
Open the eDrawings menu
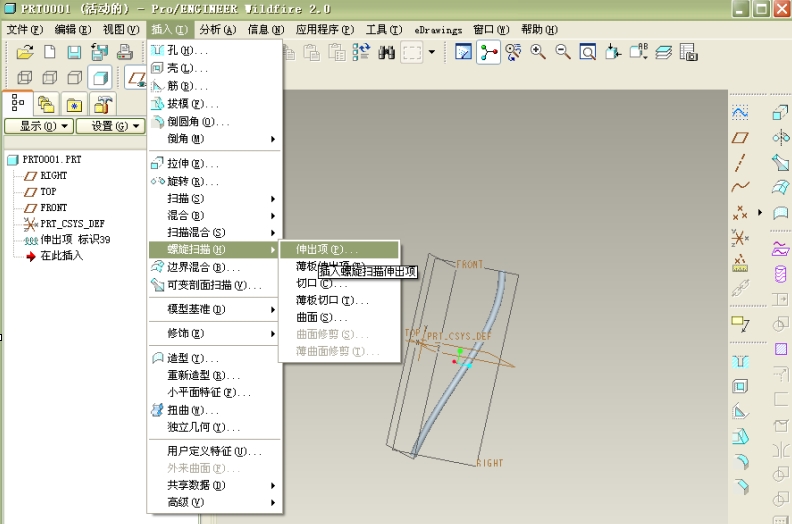438,30
